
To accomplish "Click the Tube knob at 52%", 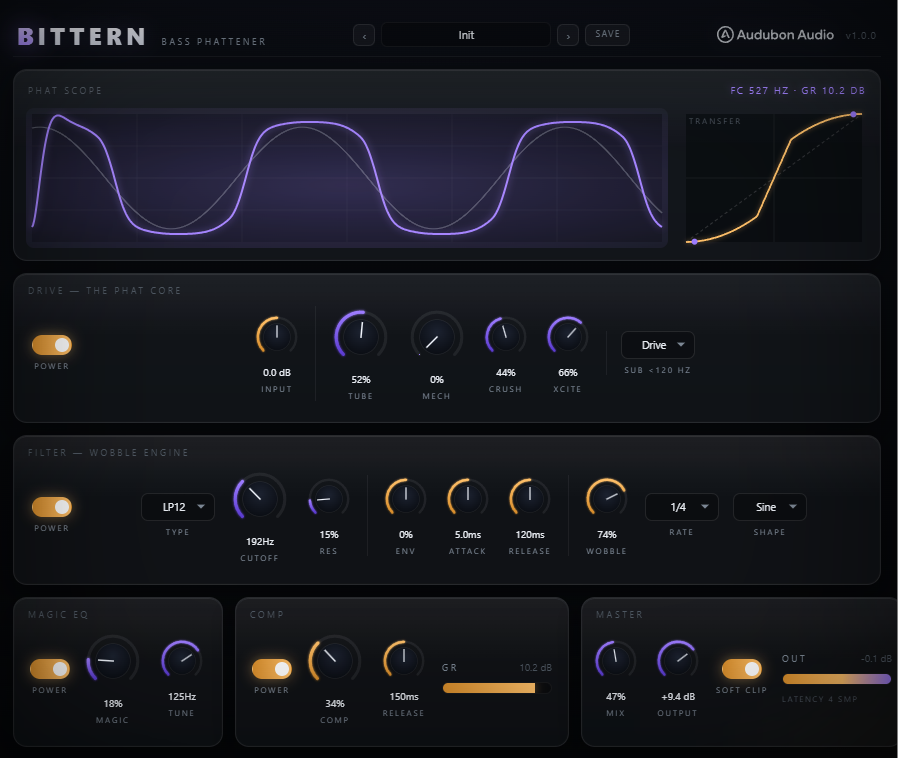I will pos(361,336).
